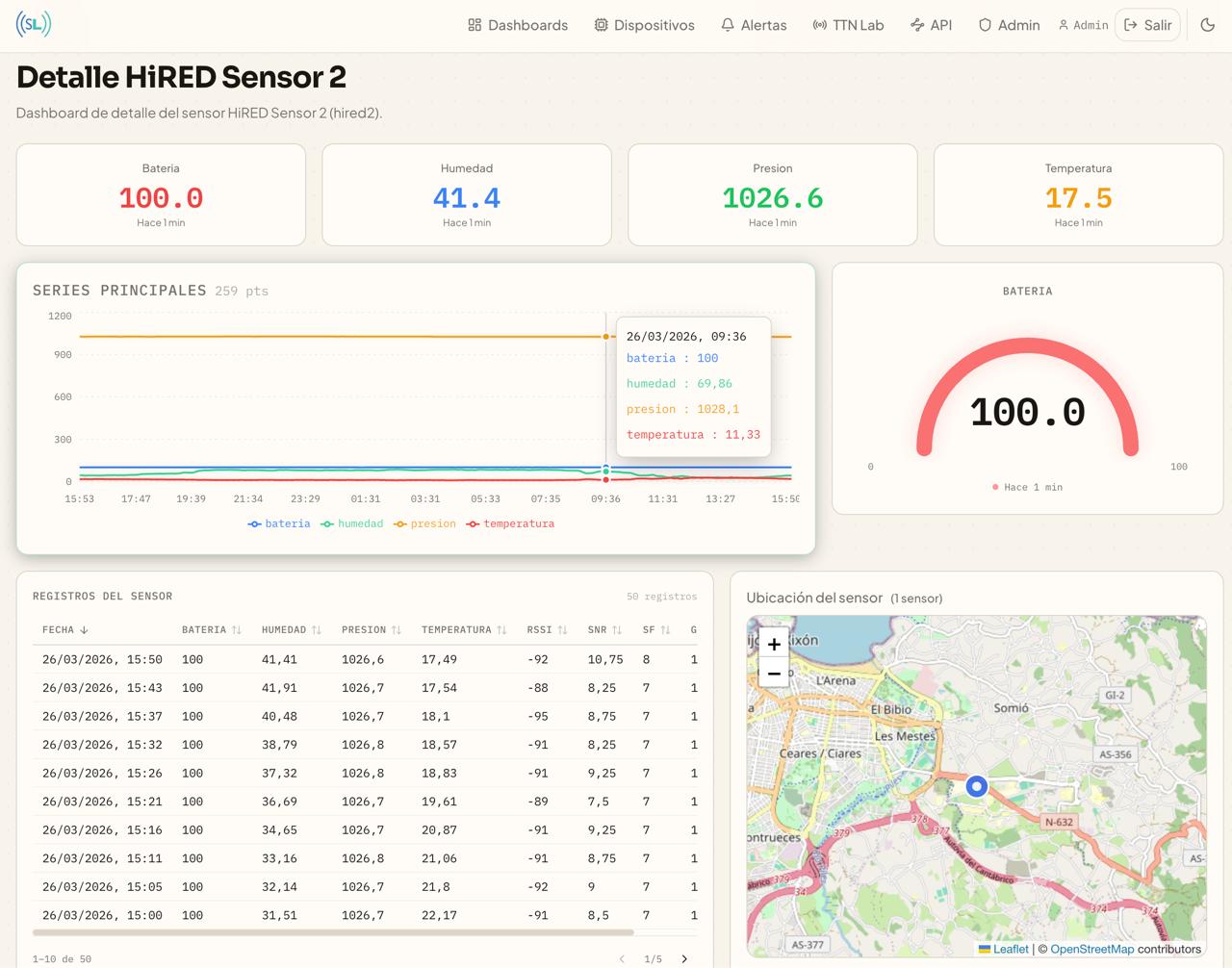The height and width of the screenshot is (968, 1232).
Task: Open the OpenStreetMap attribution link
Action: [x=1091, y=949]
